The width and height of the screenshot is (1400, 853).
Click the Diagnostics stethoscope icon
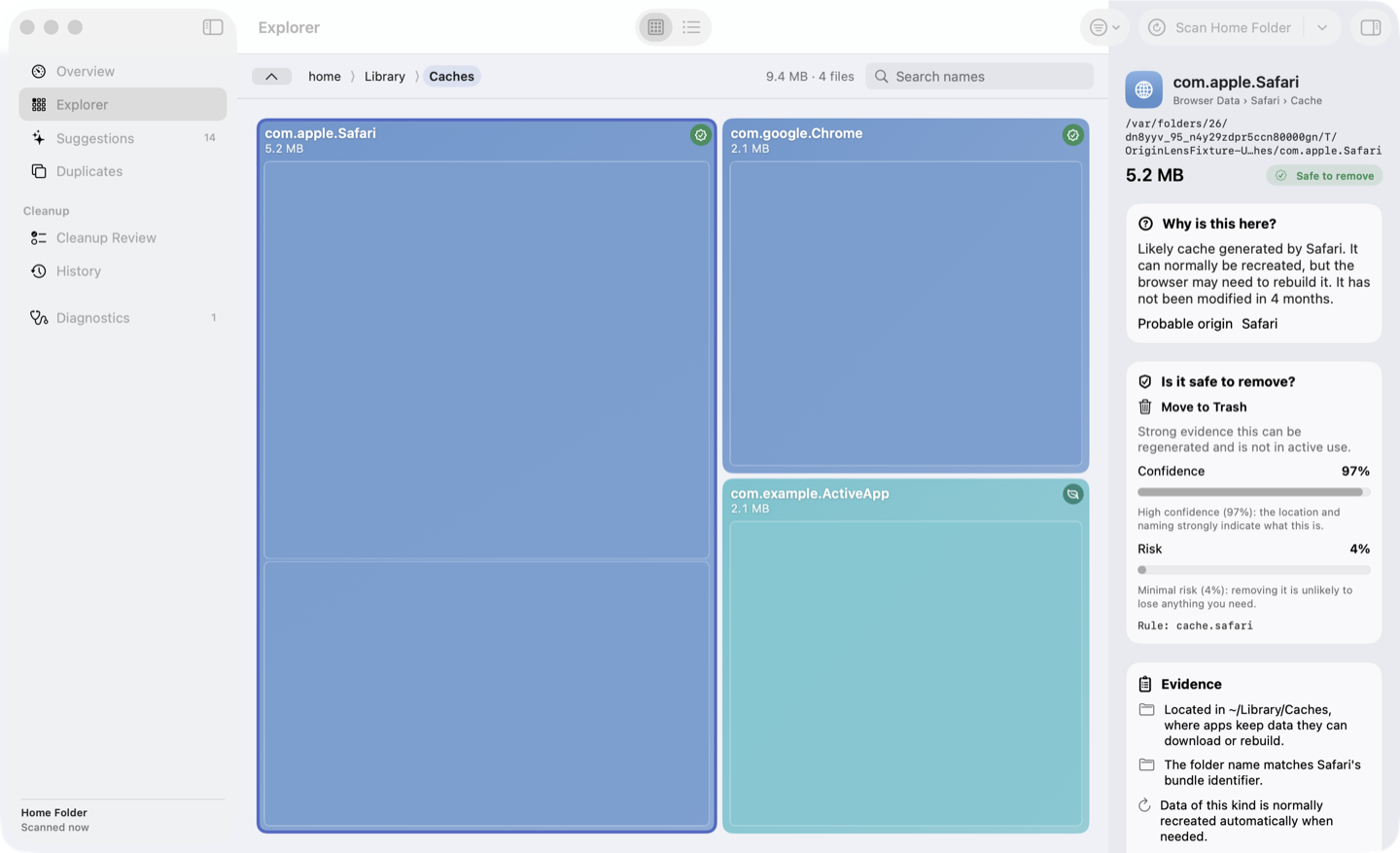tap(39, 318)
